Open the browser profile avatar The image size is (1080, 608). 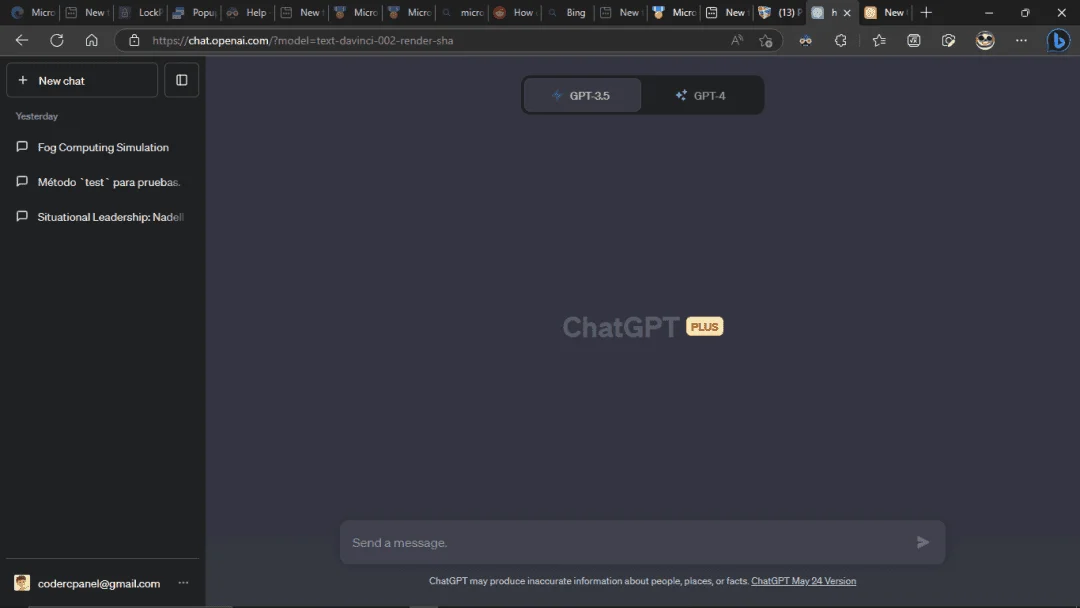[x=985, y=41]
